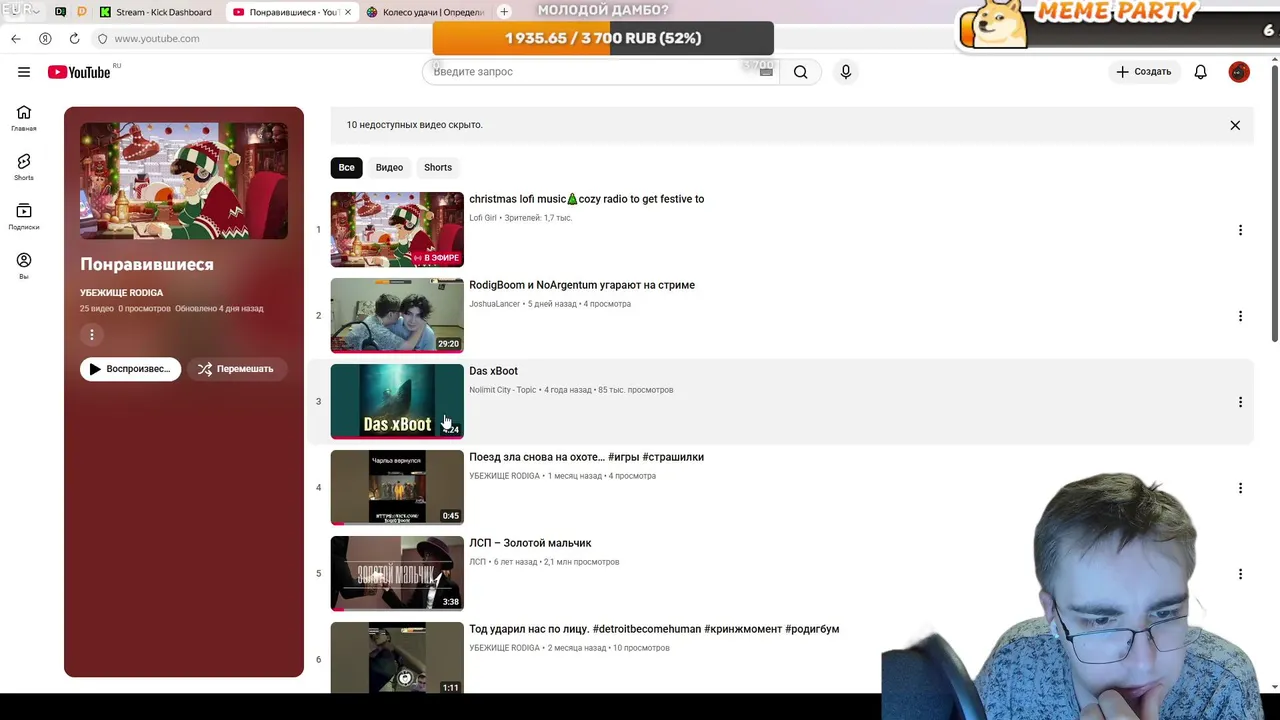Open Nolimit City - Topic channel link
1280x720 pixels.
(x=503, y=390)
